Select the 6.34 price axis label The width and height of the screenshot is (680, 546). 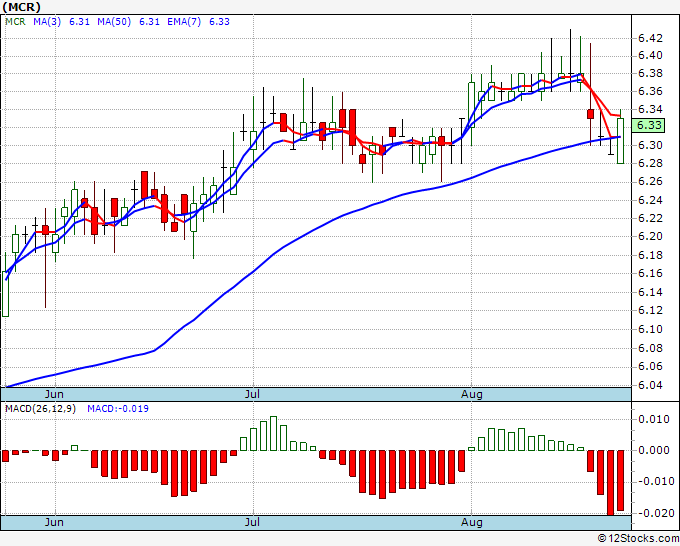coord(650,109)
